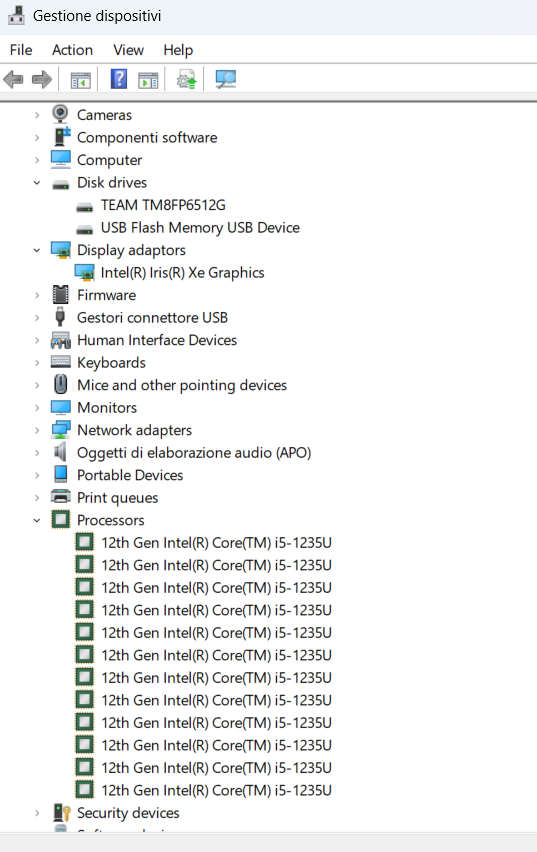537x852 pixels.
Task: Expand the Componenti software node
Action: (x=37, y=137)
